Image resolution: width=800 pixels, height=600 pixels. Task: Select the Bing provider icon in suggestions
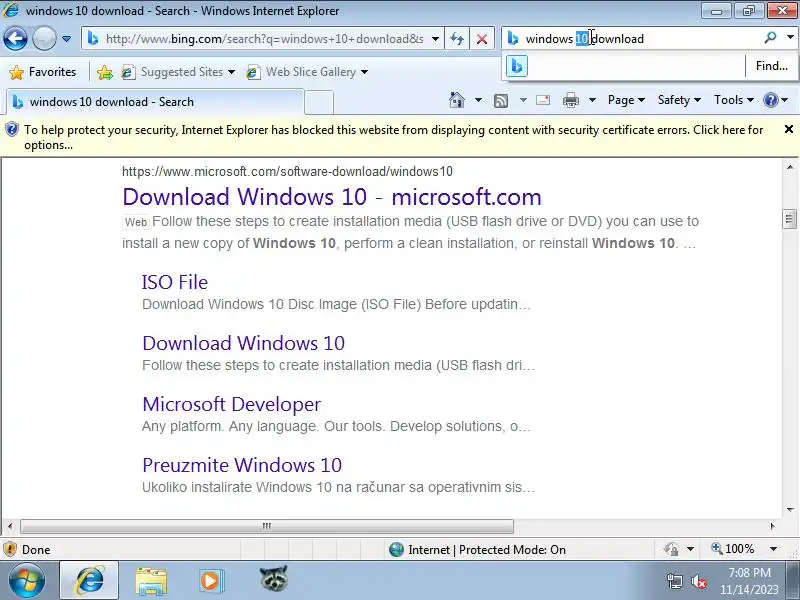pos(517,66)
